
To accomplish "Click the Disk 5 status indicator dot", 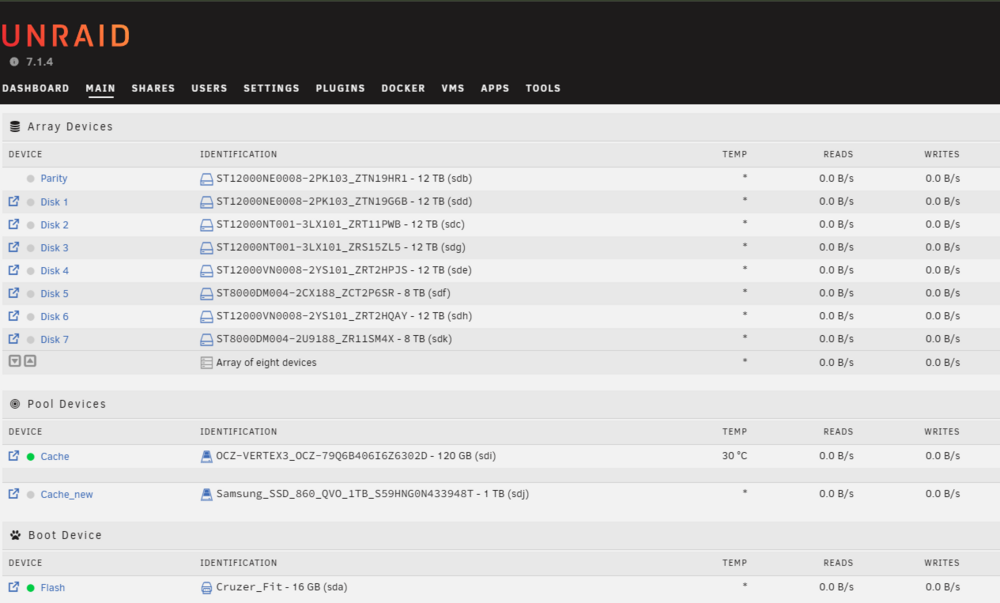I will tap(31, 294).
